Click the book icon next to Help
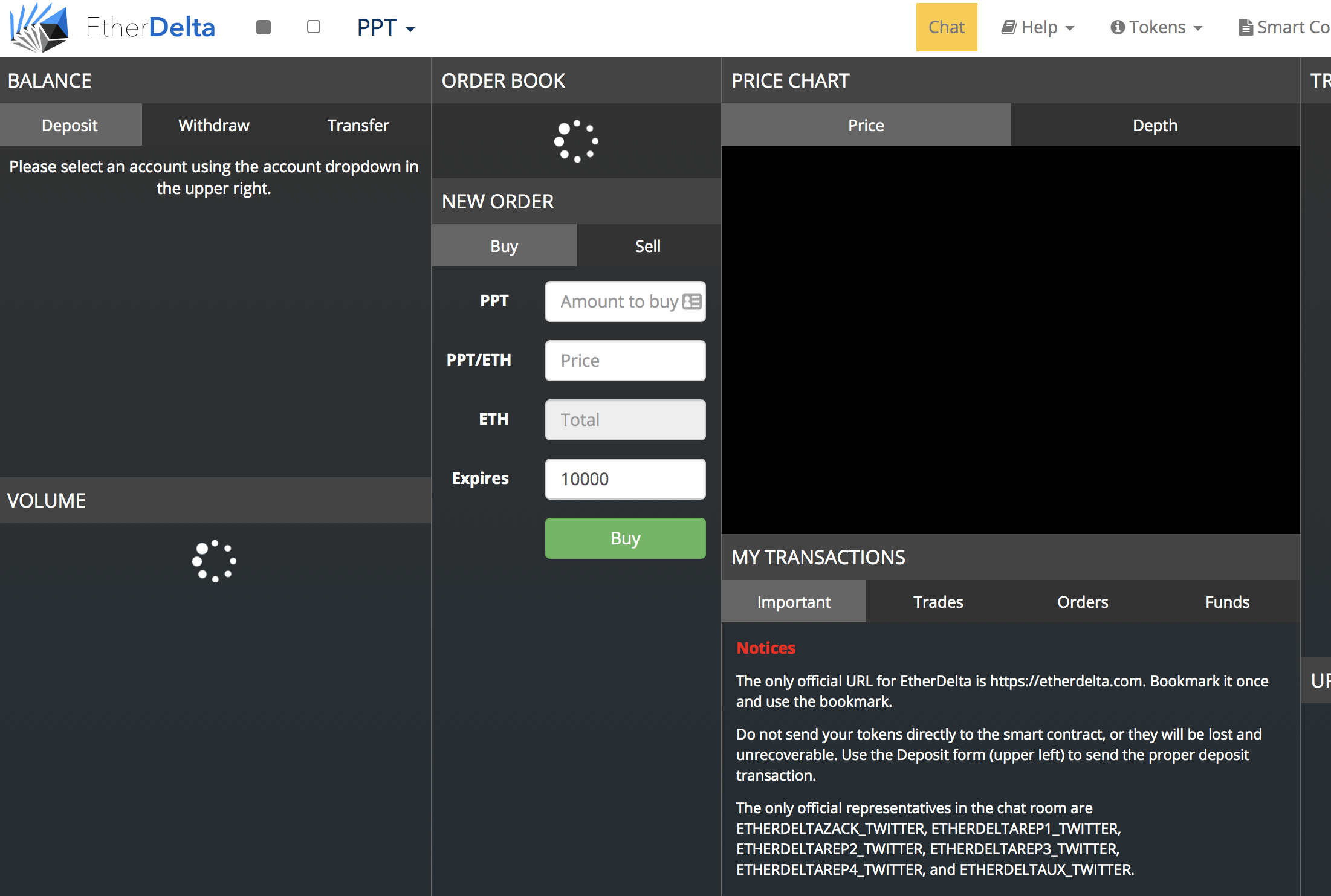Screen dimensions: 1331x896 (x=1009, y=27)
